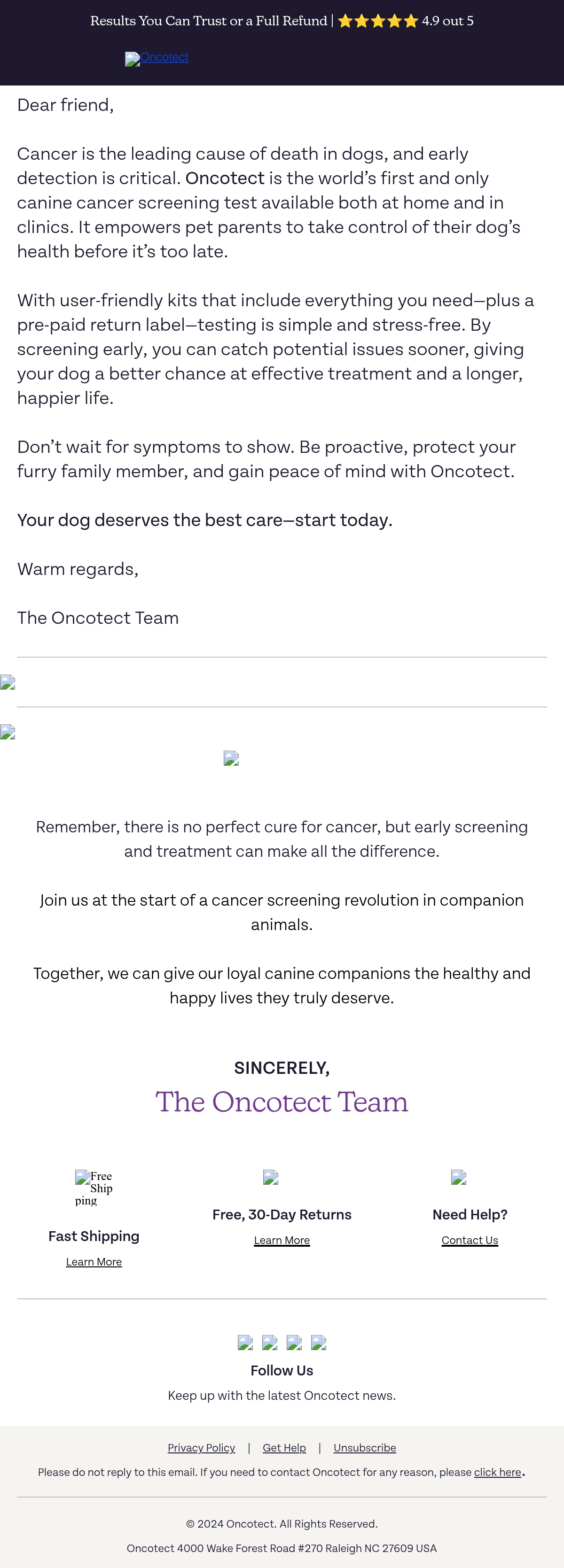
Task: Click the icon above Free, 30-Day Returns
Action: [270, 1177]
